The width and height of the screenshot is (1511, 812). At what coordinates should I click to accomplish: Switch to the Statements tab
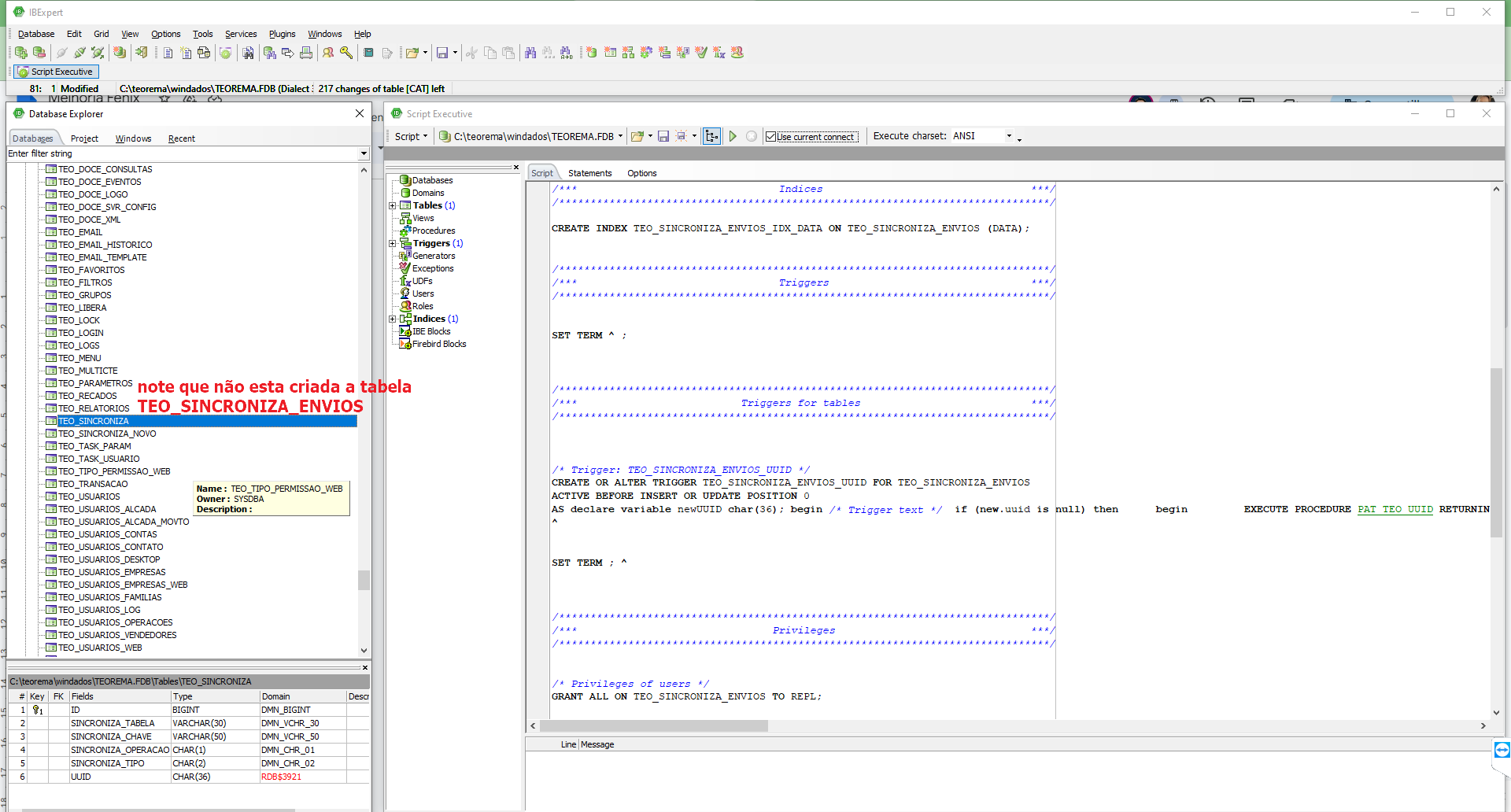click(x=589, y=173)
